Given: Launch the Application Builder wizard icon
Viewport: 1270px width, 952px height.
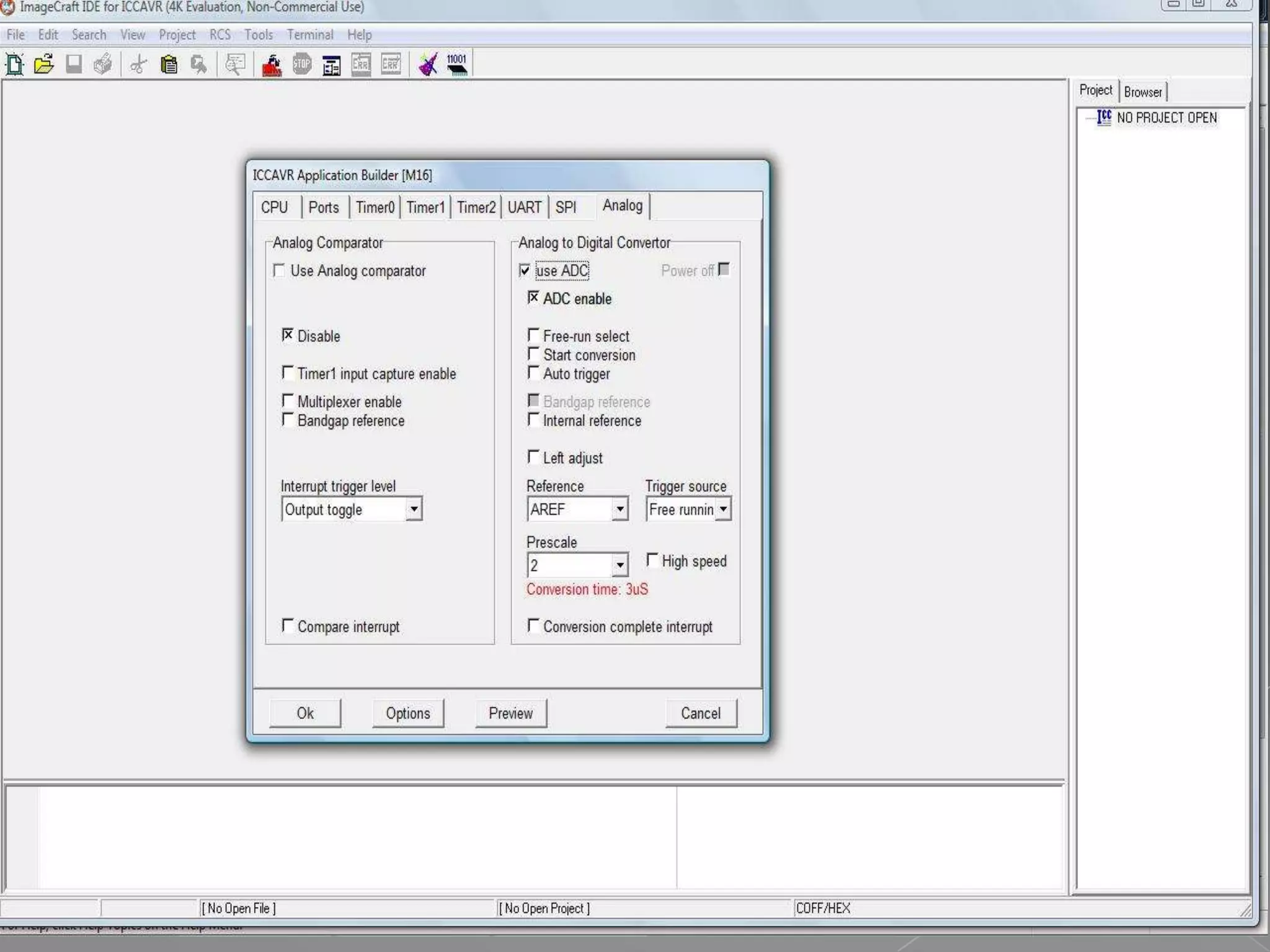Looking at the screenshot, I should (x=428, y=64).
